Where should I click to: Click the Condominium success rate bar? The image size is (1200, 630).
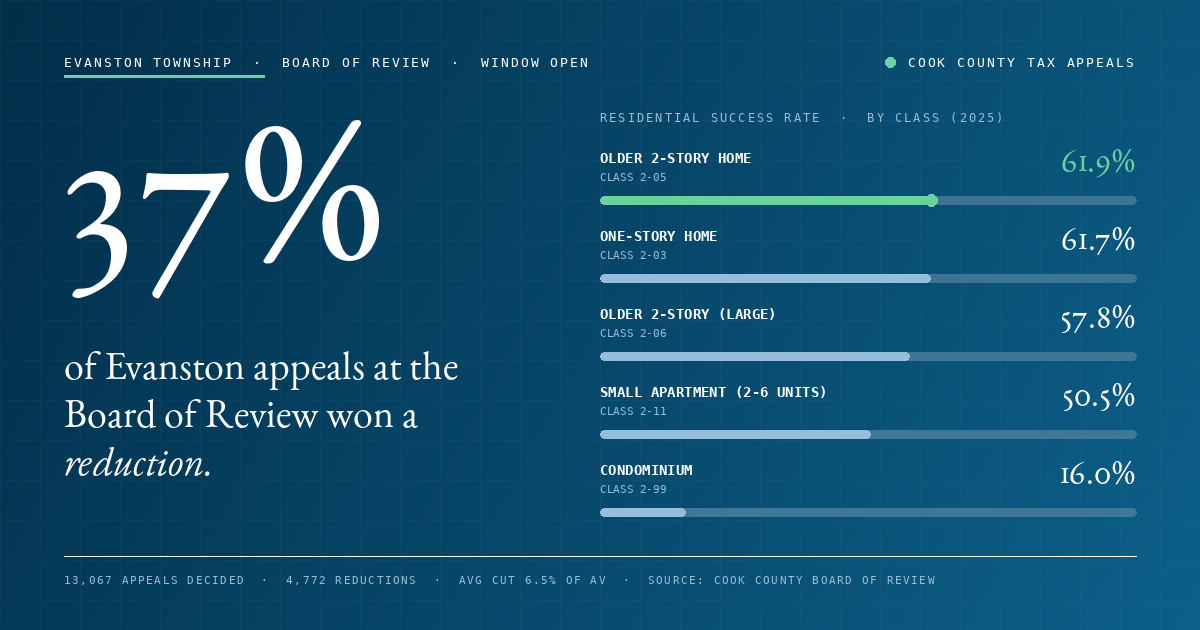coord(868,512)
